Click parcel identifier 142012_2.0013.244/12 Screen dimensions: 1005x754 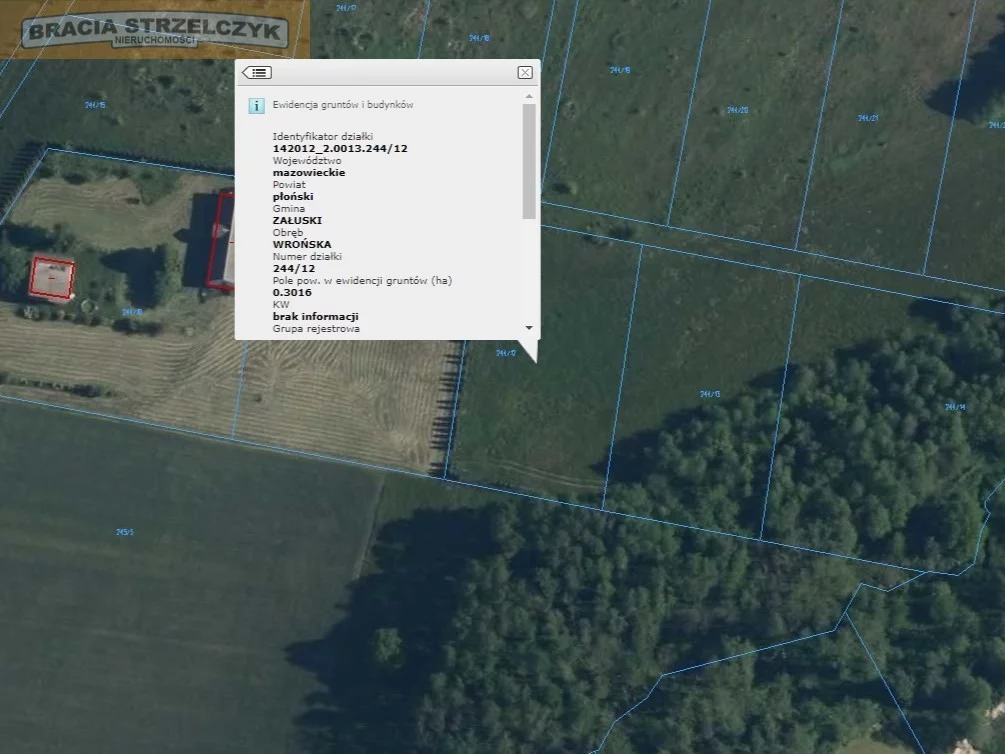click(340, 149)
